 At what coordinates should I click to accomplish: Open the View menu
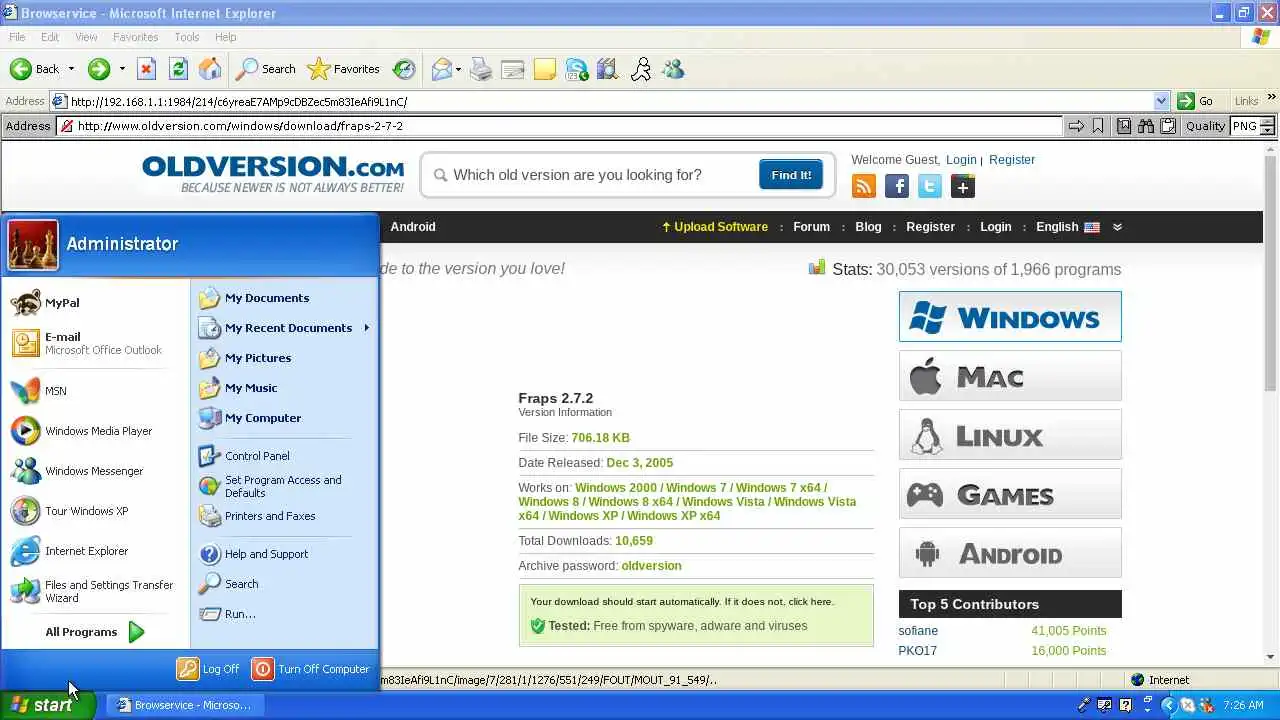(86, 37)
